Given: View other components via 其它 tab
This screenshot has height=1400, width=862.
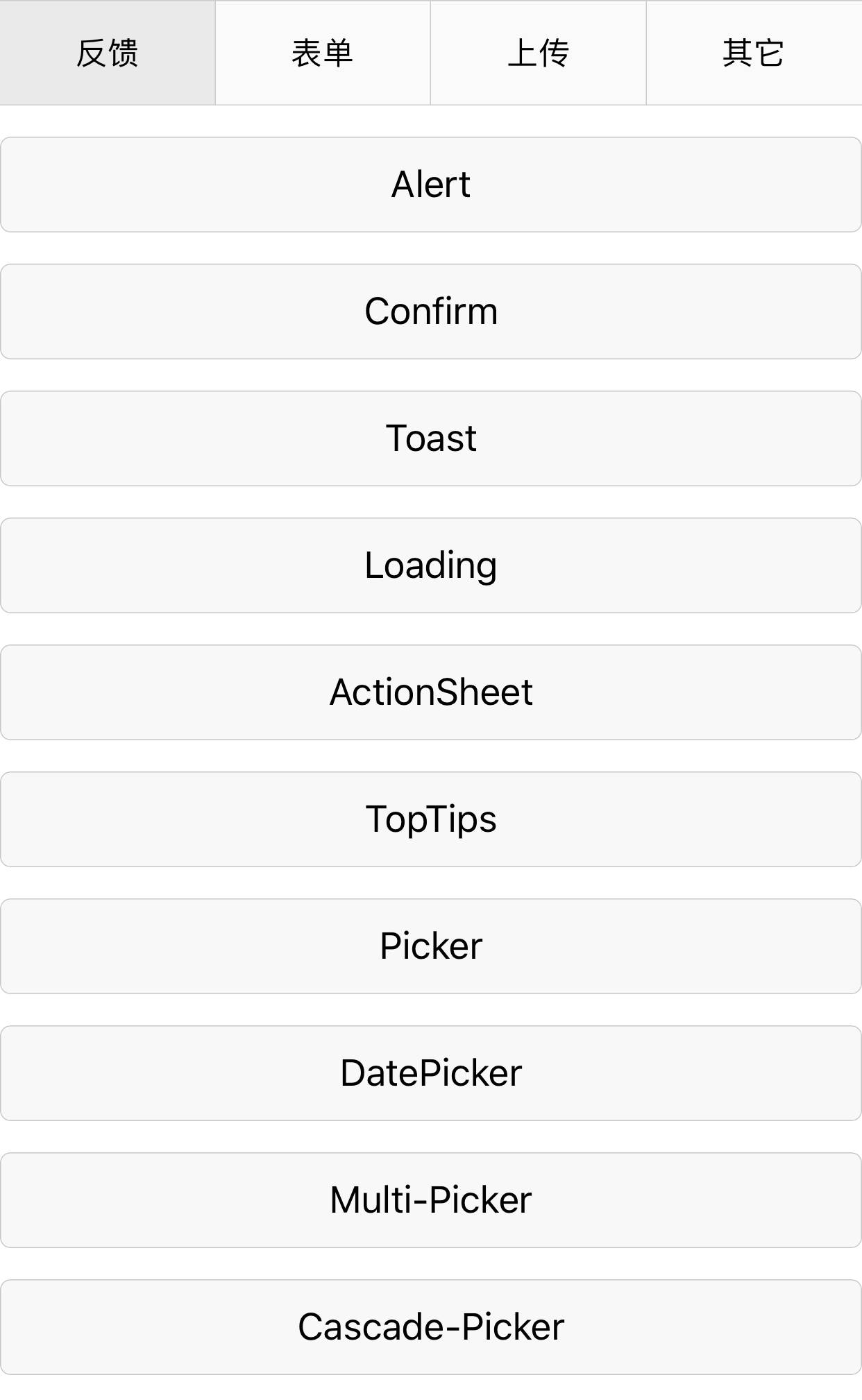Looking at the screenshot, I should pyautogui.click(x=754, y=53).
